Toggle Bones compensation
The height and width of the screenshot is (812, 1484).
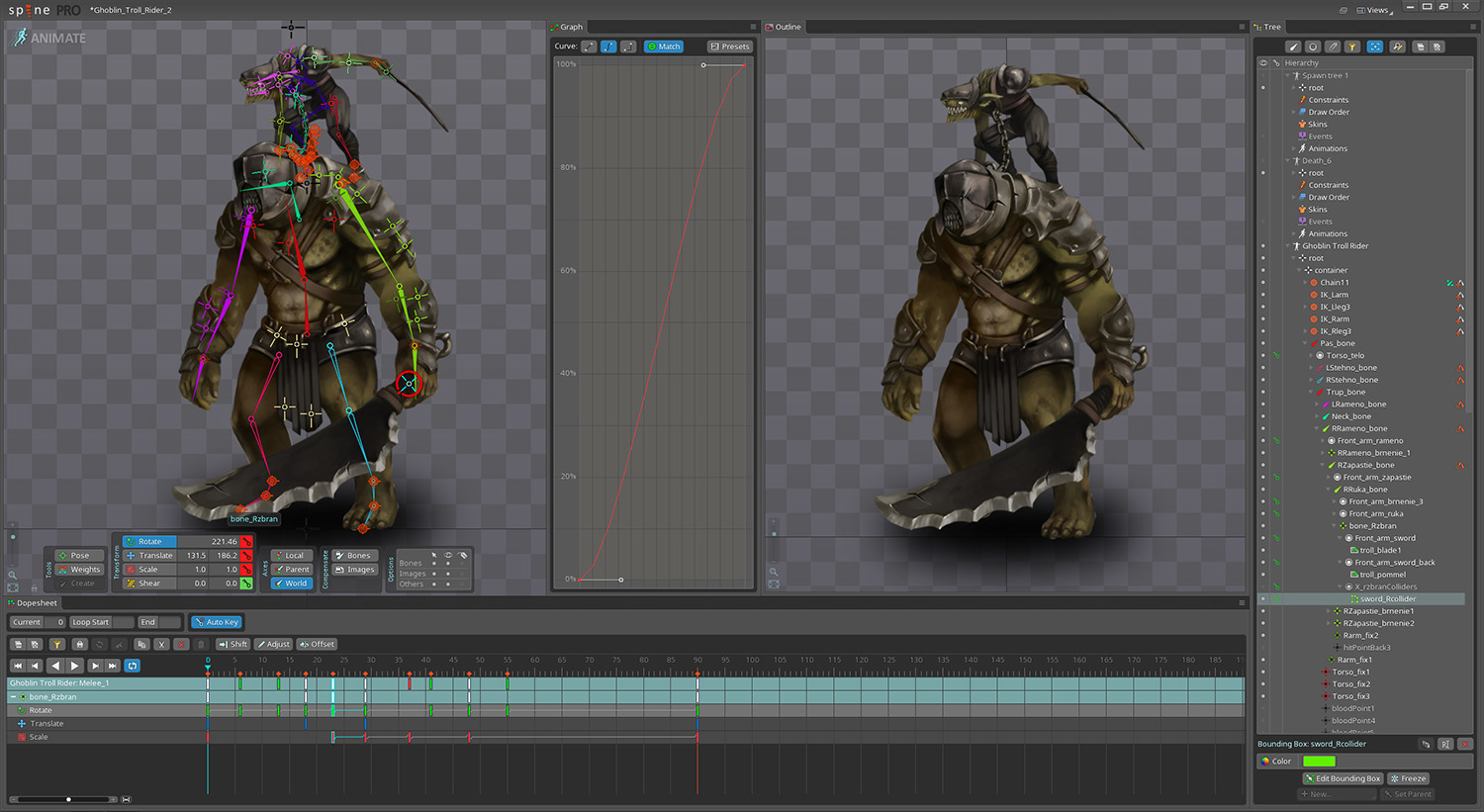click(x=354, y=555)
